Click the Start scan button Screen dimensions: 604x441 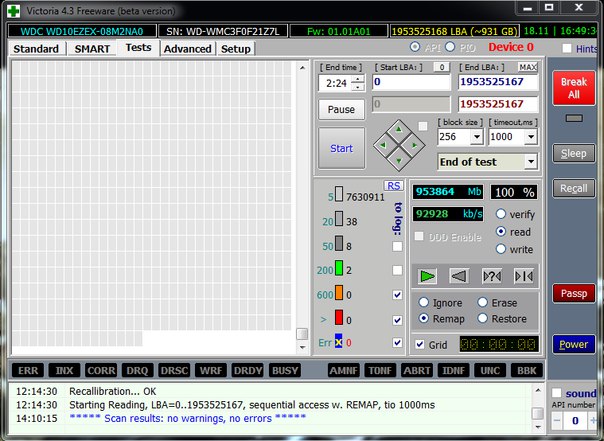pos(341,148)
